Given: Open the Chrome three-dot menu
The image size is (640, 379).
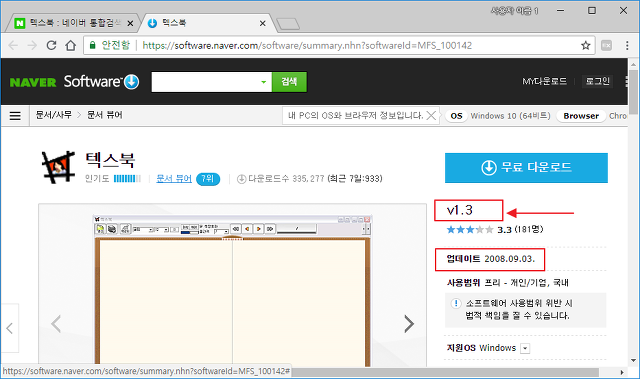Looking at the screenshot, I should [627, 45].
